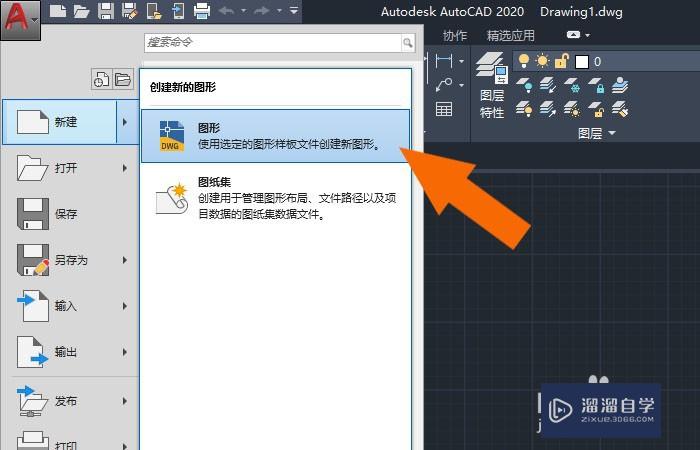Switch to the 协作 ribbon tab
700x450 pixels.
pos(455,35)
